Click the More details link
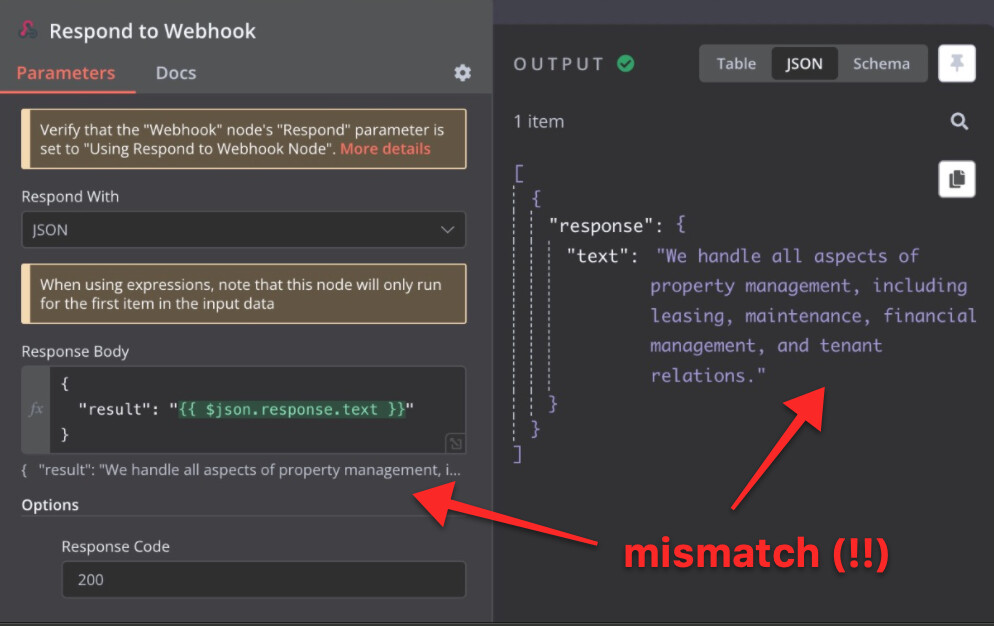The height and width of the screenshot is (626, 994). [385, 148]
